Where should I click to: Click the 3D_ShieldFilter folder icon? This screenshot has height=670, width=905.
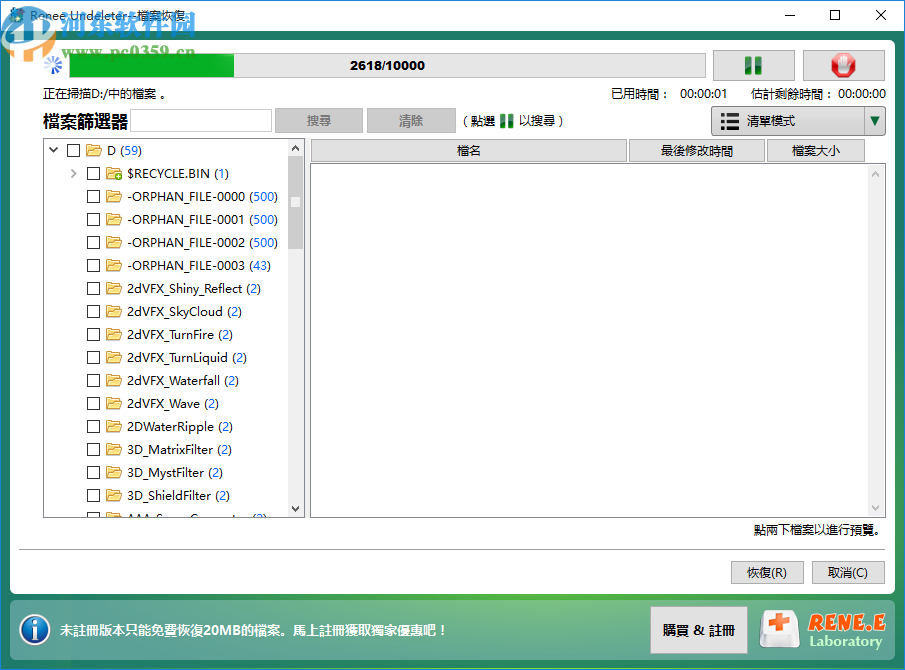[x=114, y=495]
